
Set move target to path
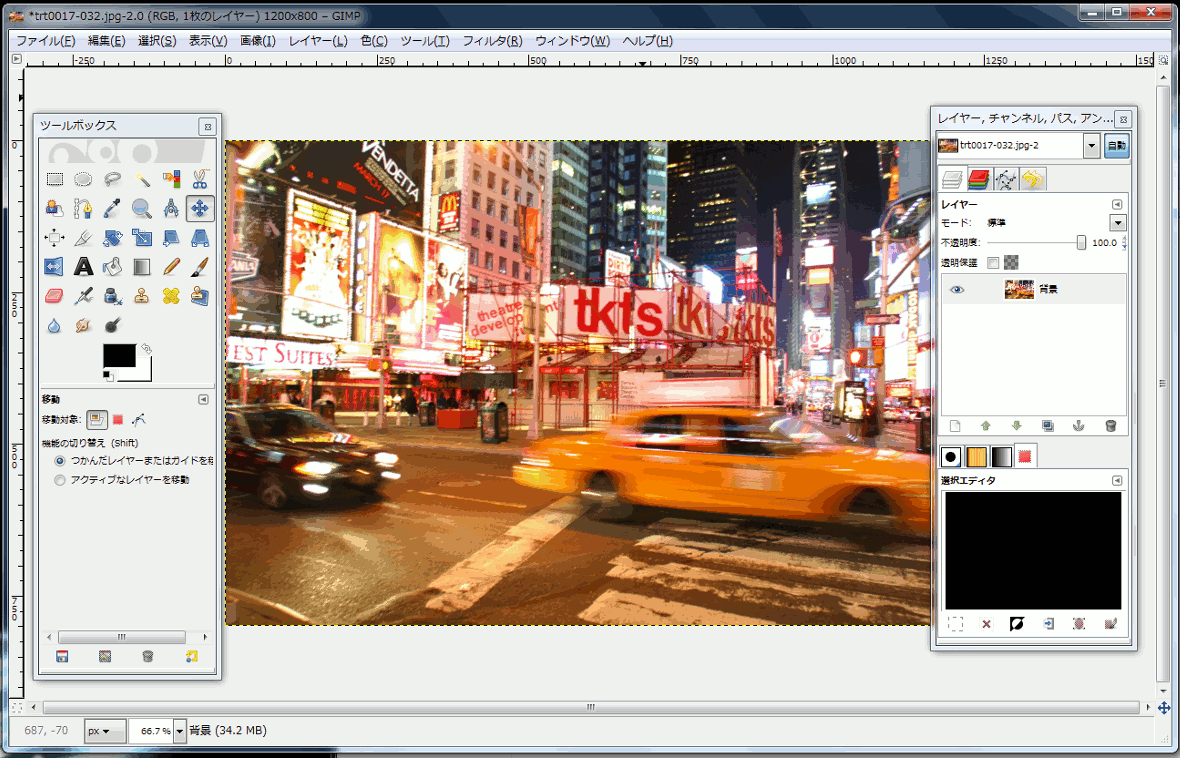point(138,420)
